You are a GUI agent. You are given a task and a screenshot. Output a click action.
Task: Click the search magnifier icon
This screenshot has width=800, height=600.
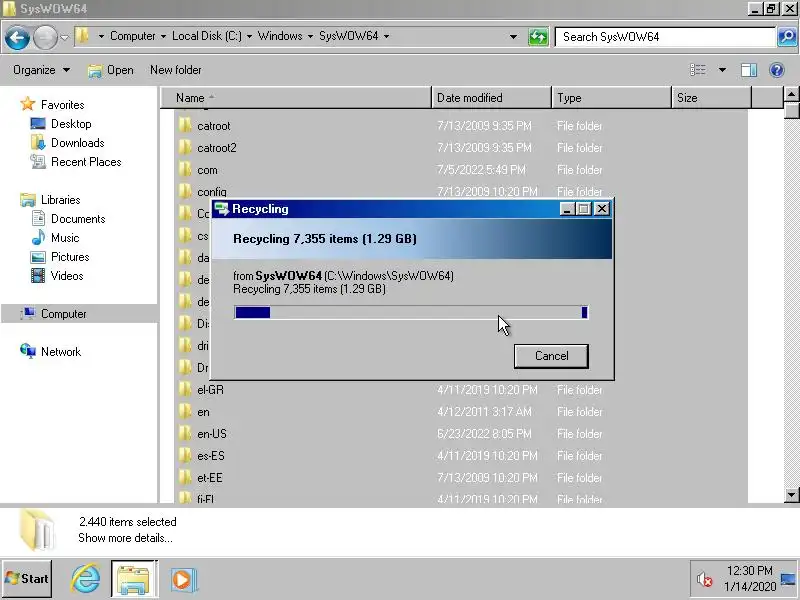(x=787, y=37)
